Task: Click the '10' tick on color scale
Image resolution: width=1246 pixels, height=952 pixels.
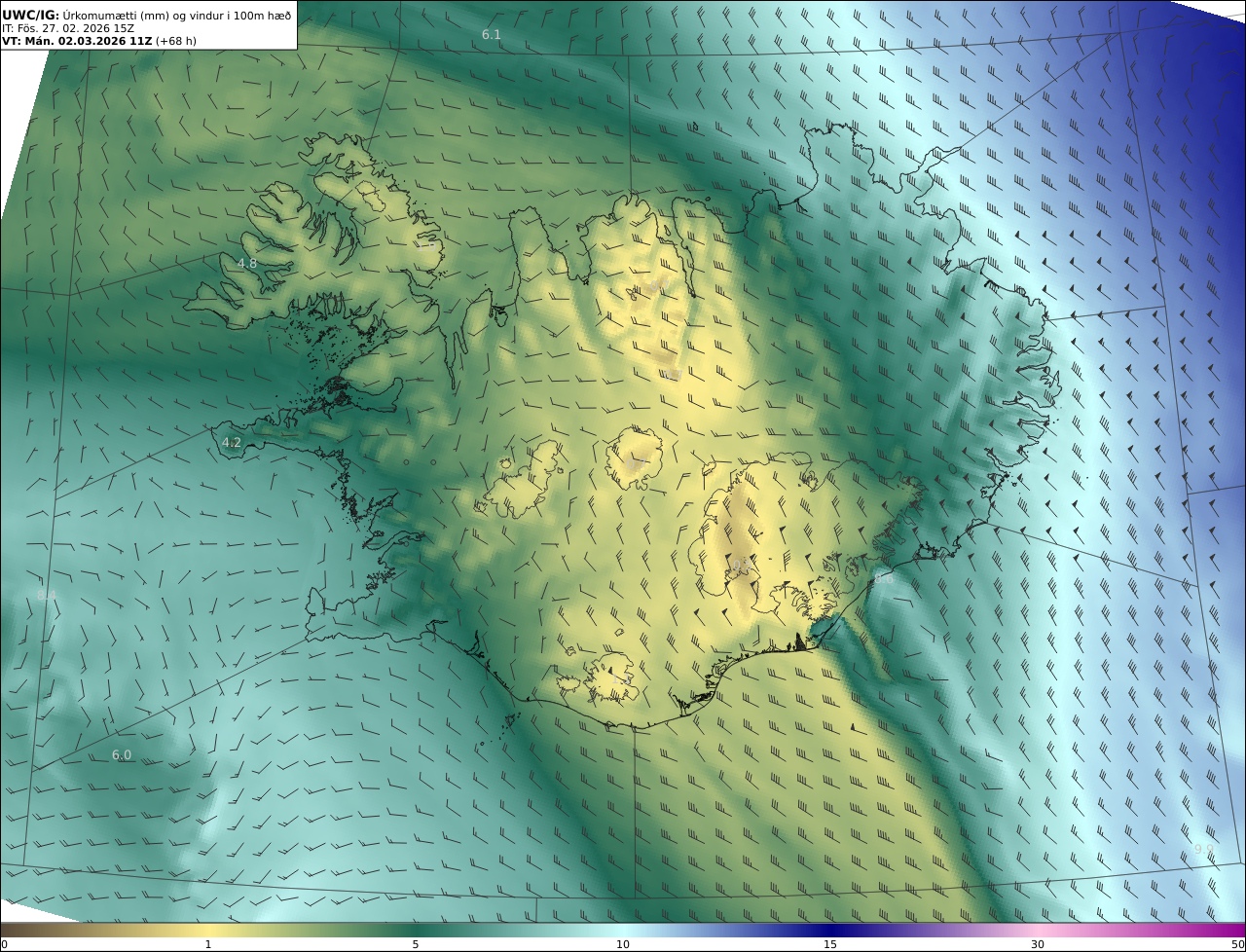Action: (623, 944)
